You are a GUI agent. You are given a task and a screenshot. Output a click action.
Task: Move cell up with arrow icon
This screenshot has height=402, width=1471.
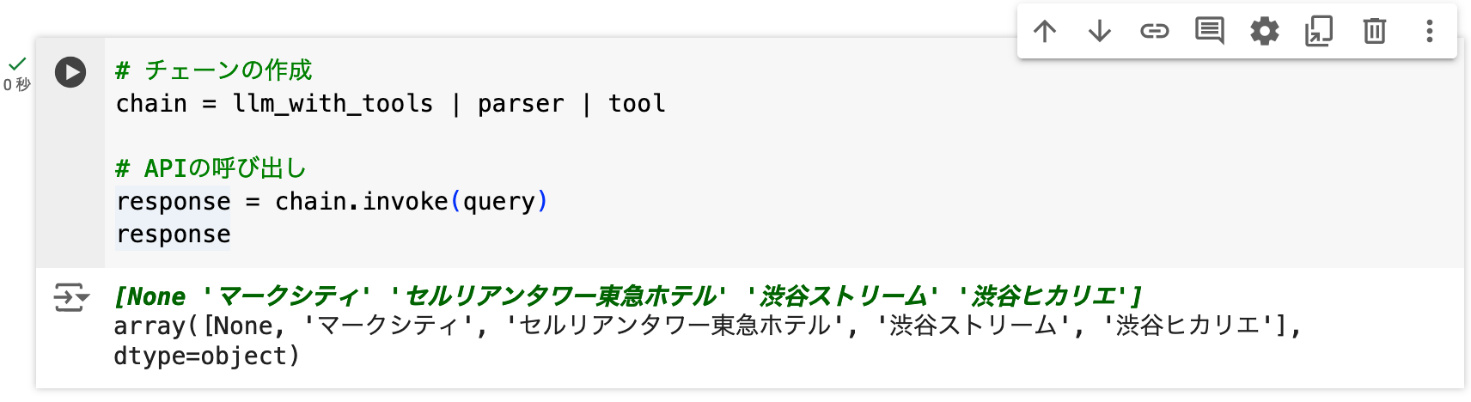tap(1045, 32)
